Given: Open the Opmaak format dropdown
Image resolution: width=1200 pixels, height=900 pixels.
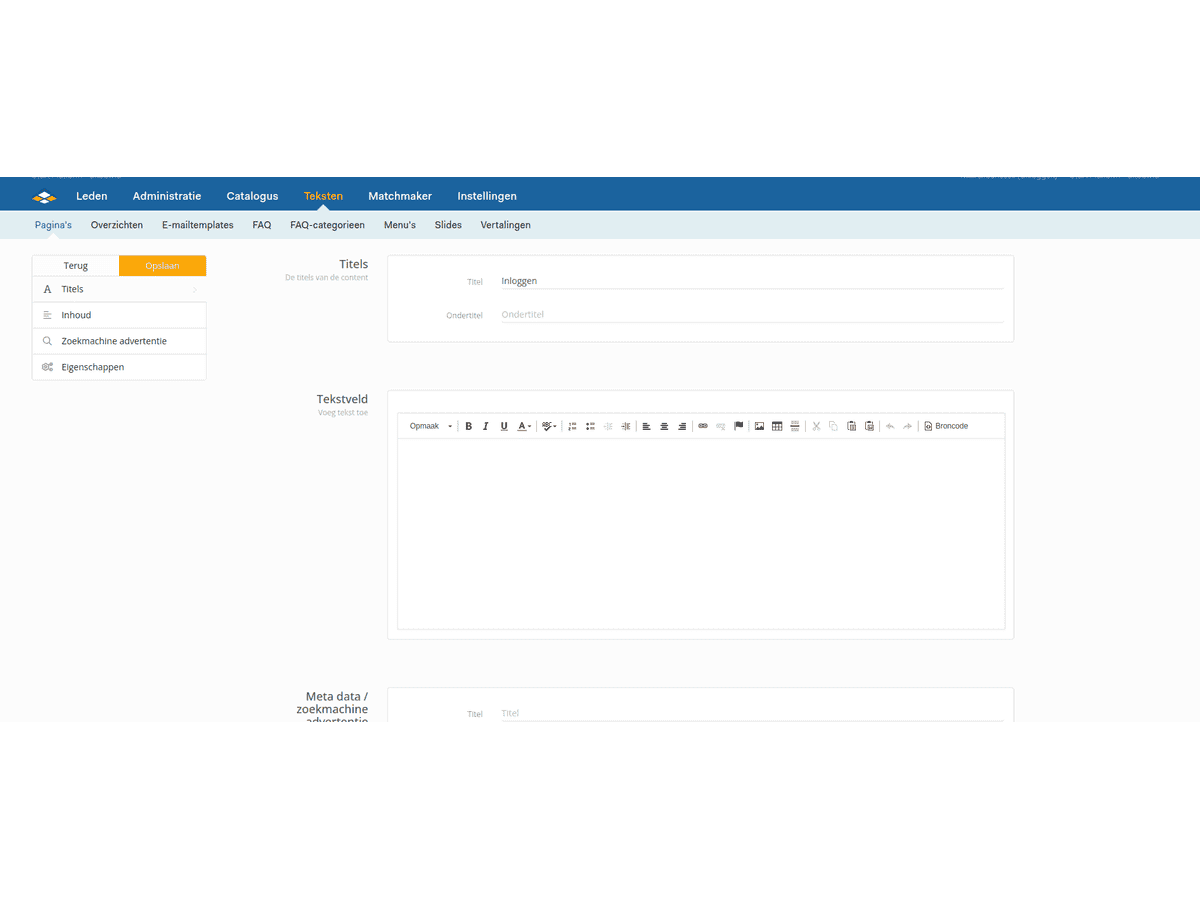Looking at the screenshot, I should 430,426.
